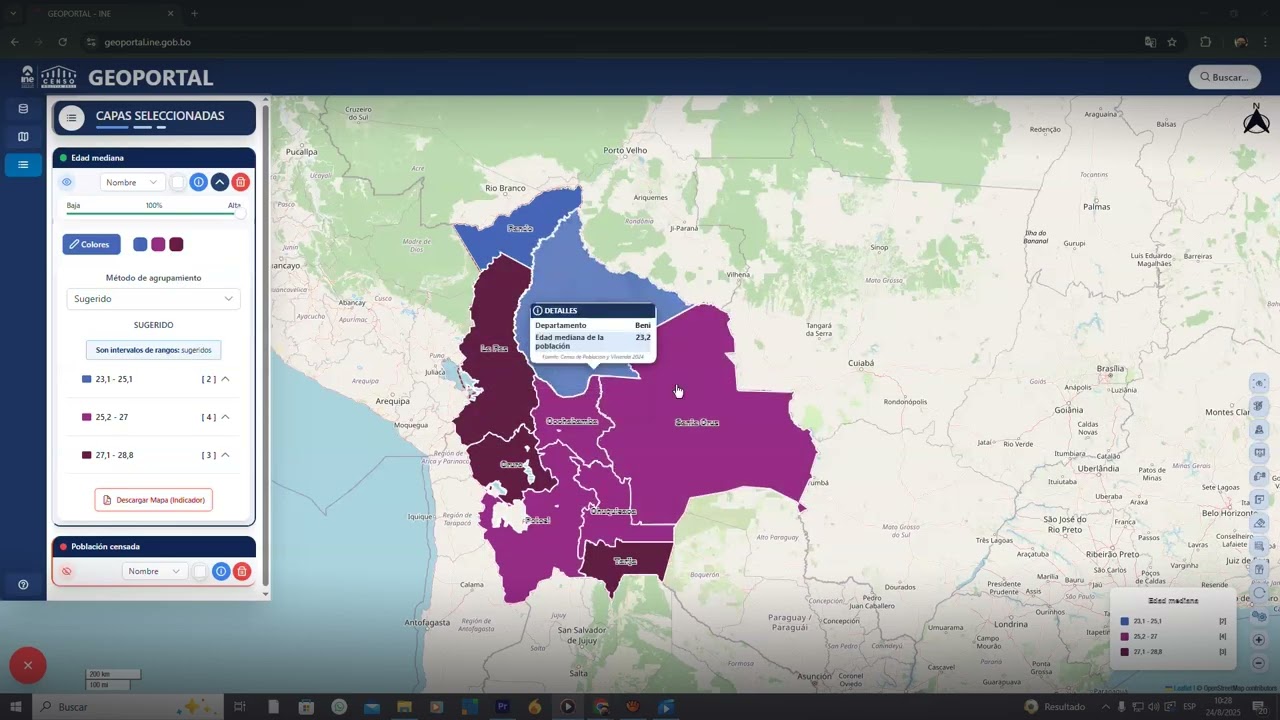Pick the magenta color swatch

coord(158,244)
